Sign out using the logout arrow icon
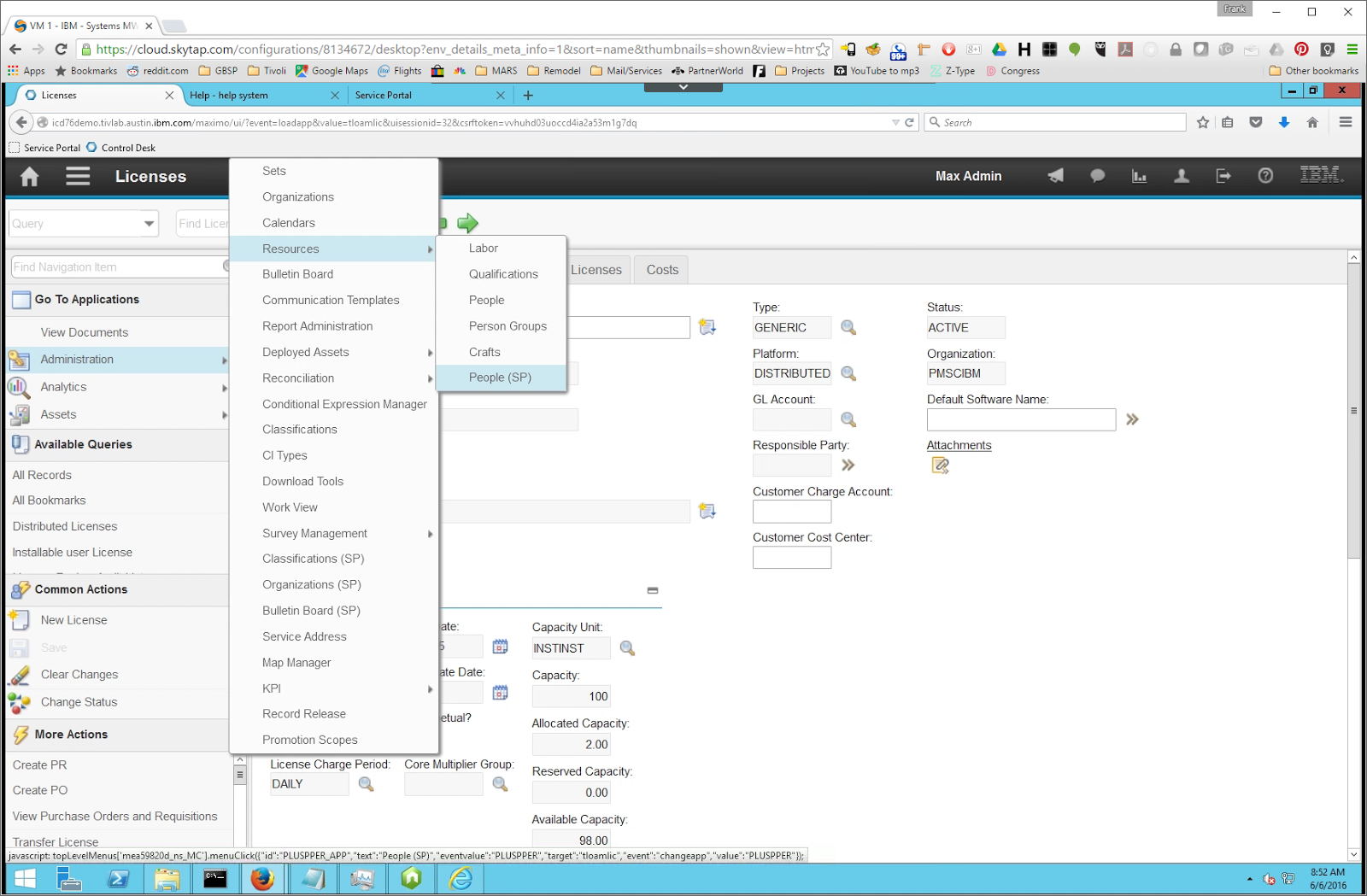Viewport: 1367px width, 896px height. [x=1223, y=176]
